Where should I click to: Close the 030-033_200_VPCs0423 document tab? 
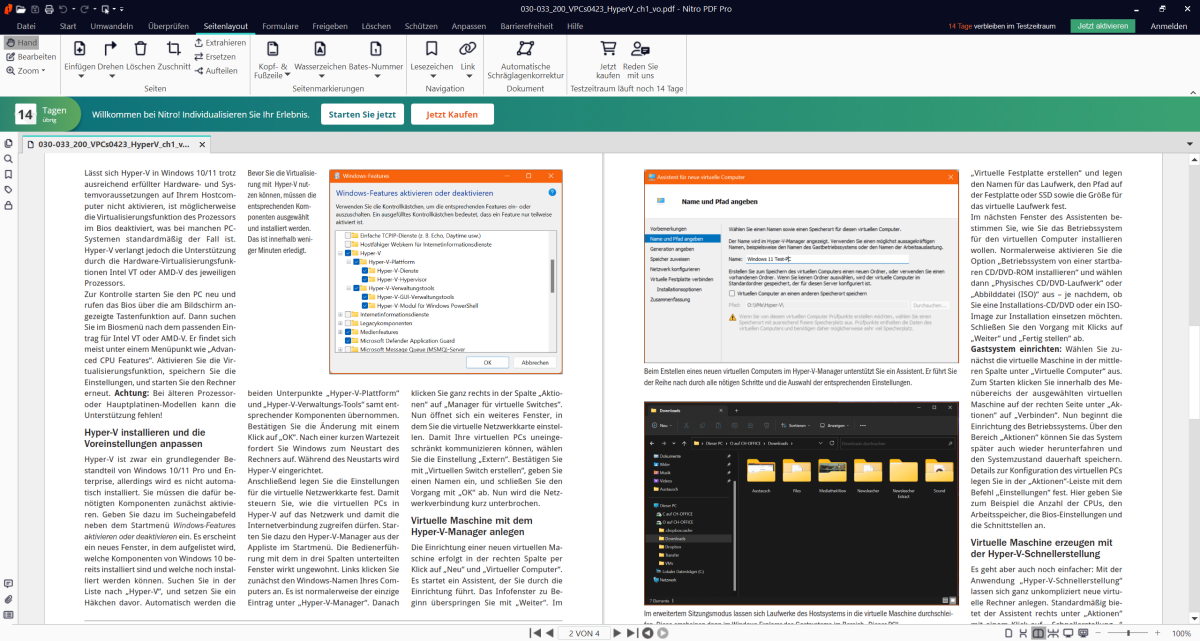(204, 144)
